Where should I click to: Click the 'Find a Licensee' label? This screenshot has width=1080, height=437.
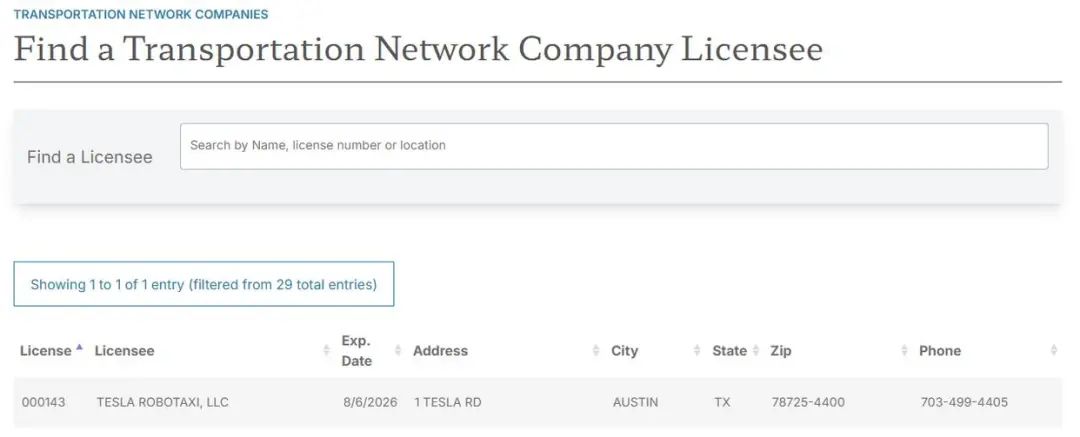[x=90, y=157]
